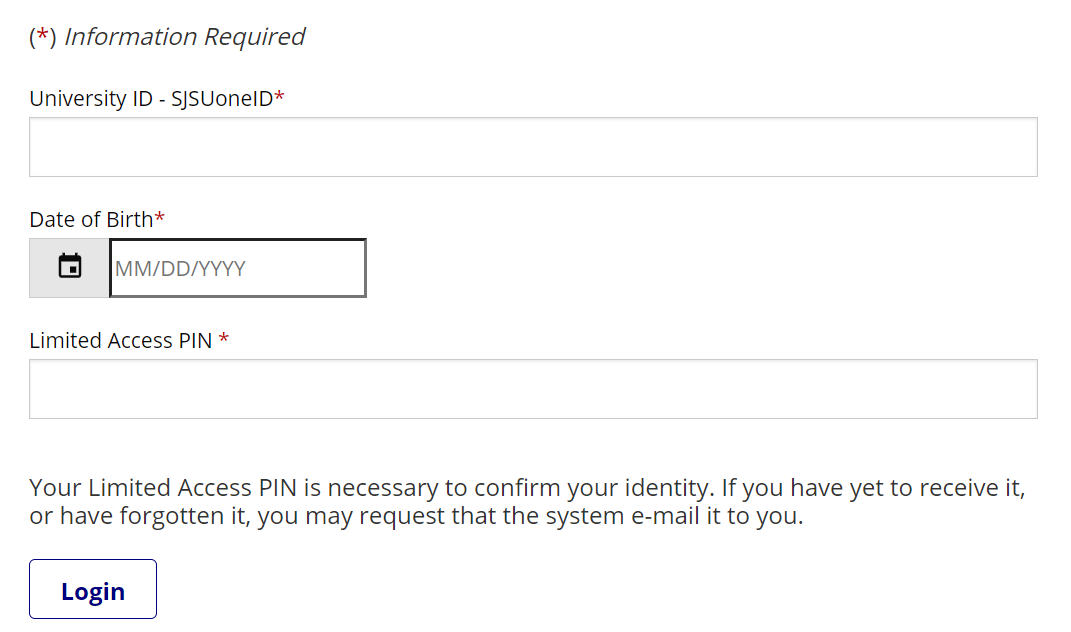
Task: Click the red asterisk after SJSUoneID label
Action: coord(280,97)
